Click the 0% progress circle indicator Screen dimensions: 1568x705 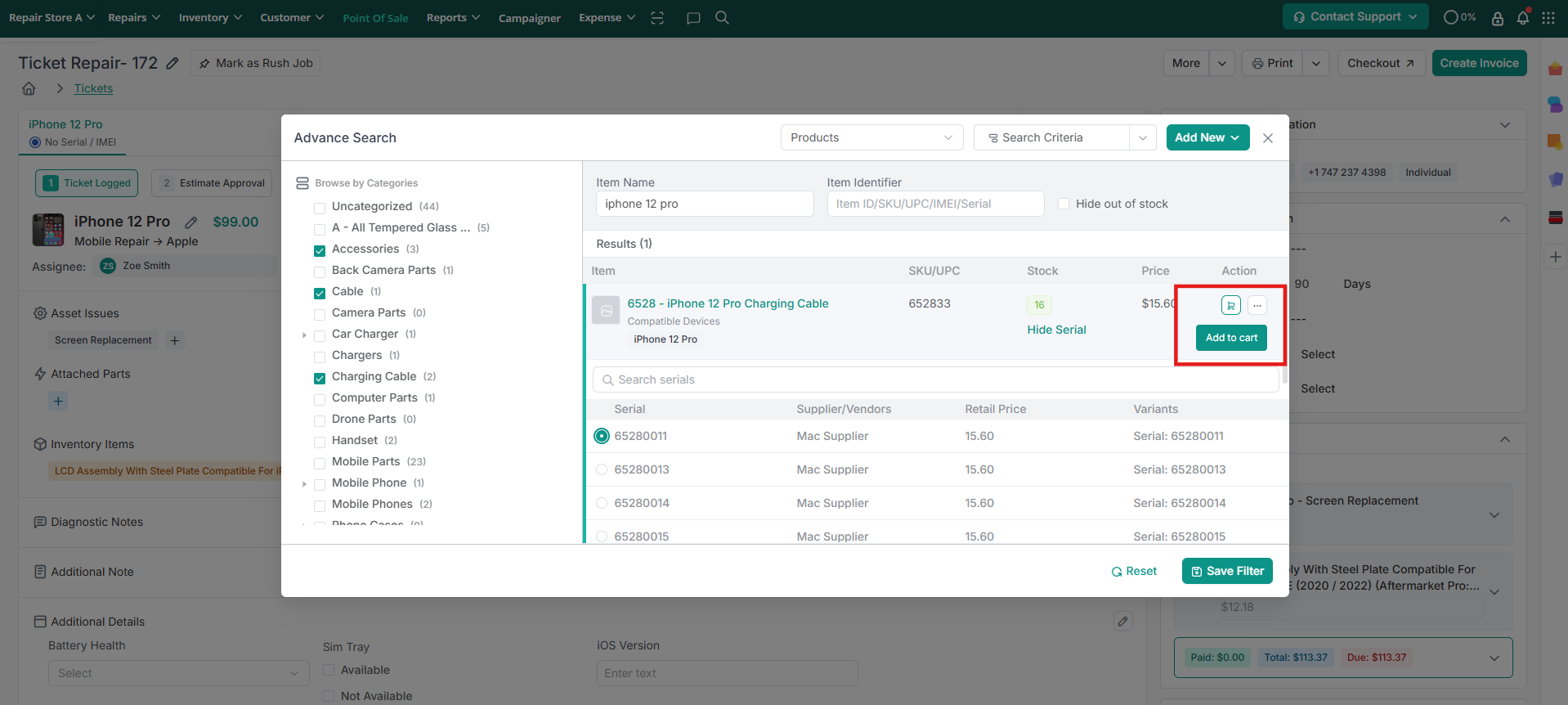(1460, 17)
